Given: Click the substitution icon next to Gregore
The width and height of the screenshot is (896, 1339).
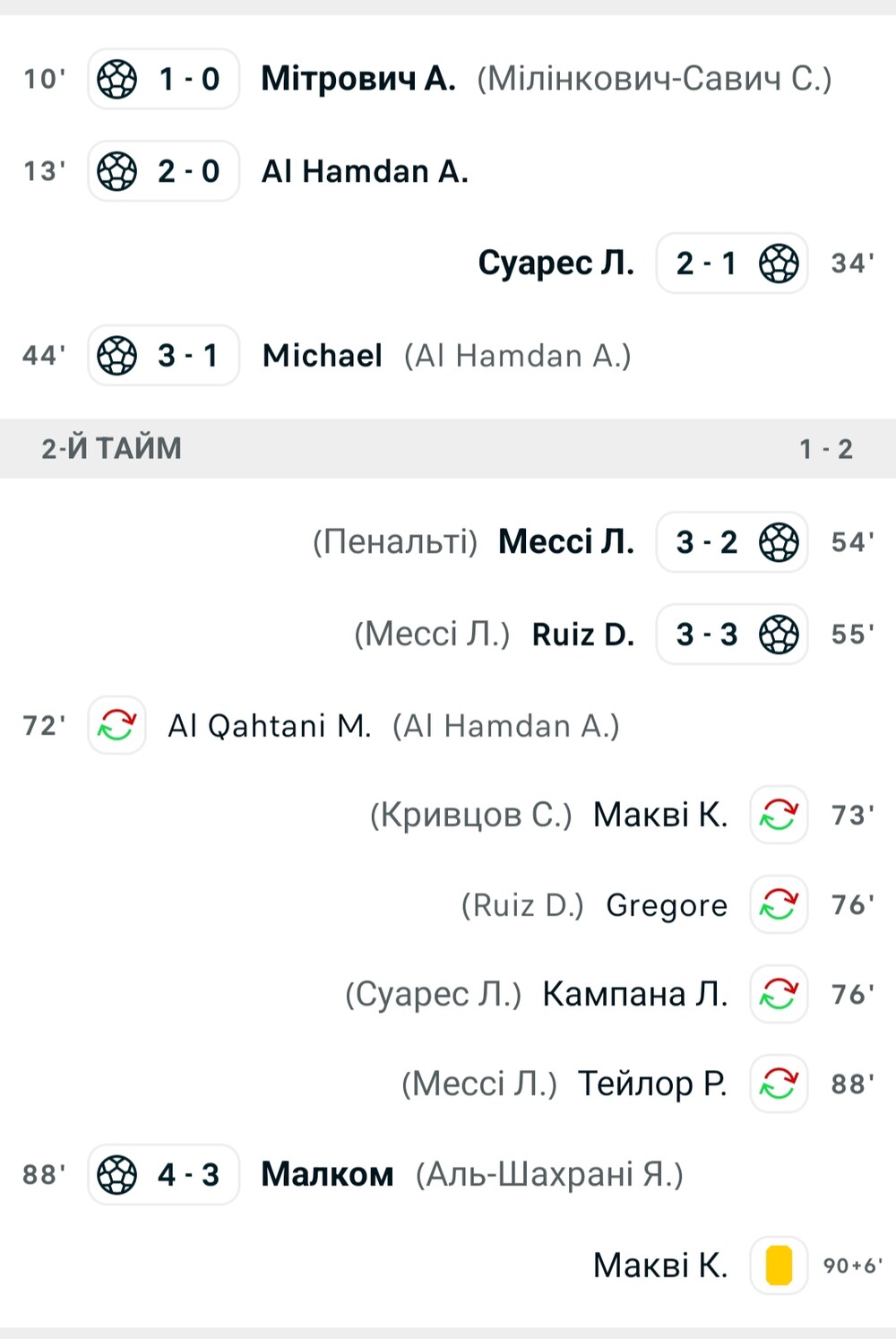Looking at the screenshot, I should pos(779,905).
